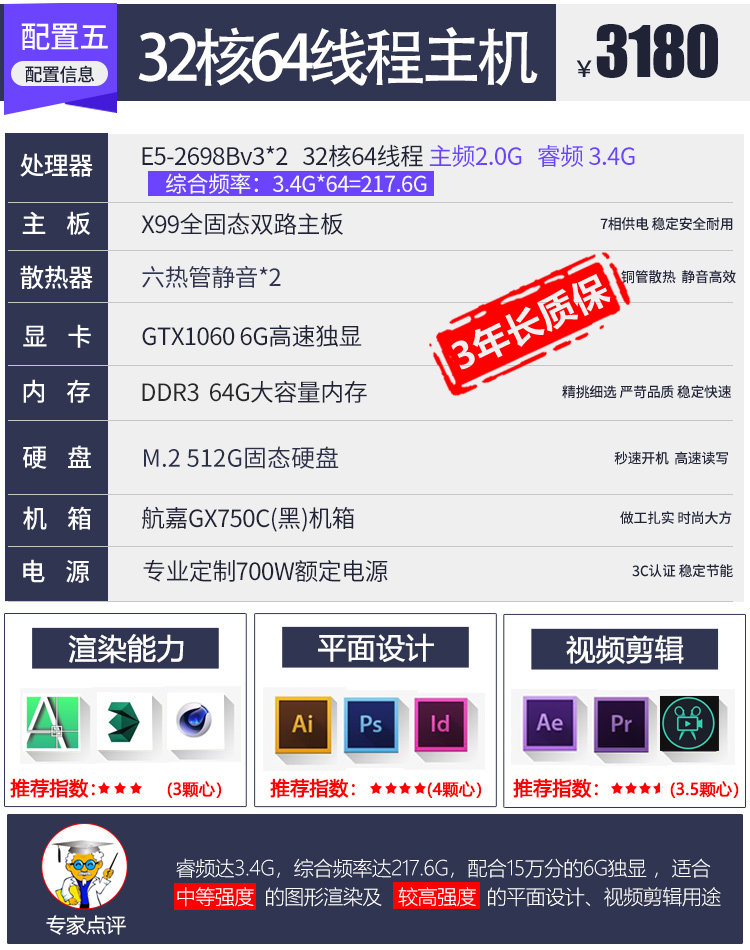The height and width of the screenshot is (950, 750).
Task: Click the After Effects Ae icon
Action: coord(549,723)
